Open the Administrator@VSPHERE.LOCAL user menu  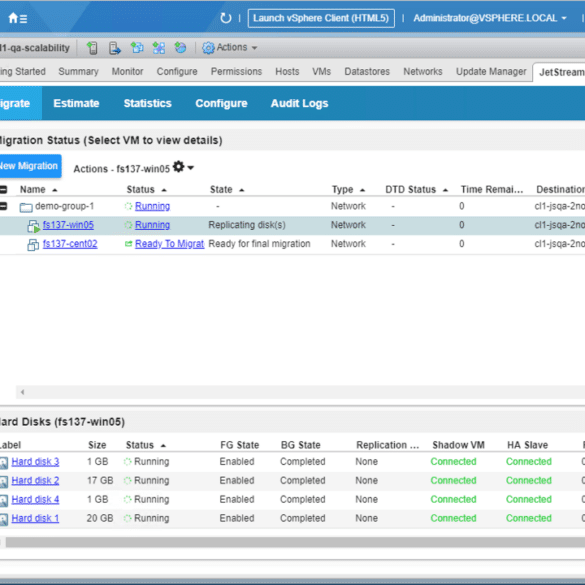coord(490,18)
